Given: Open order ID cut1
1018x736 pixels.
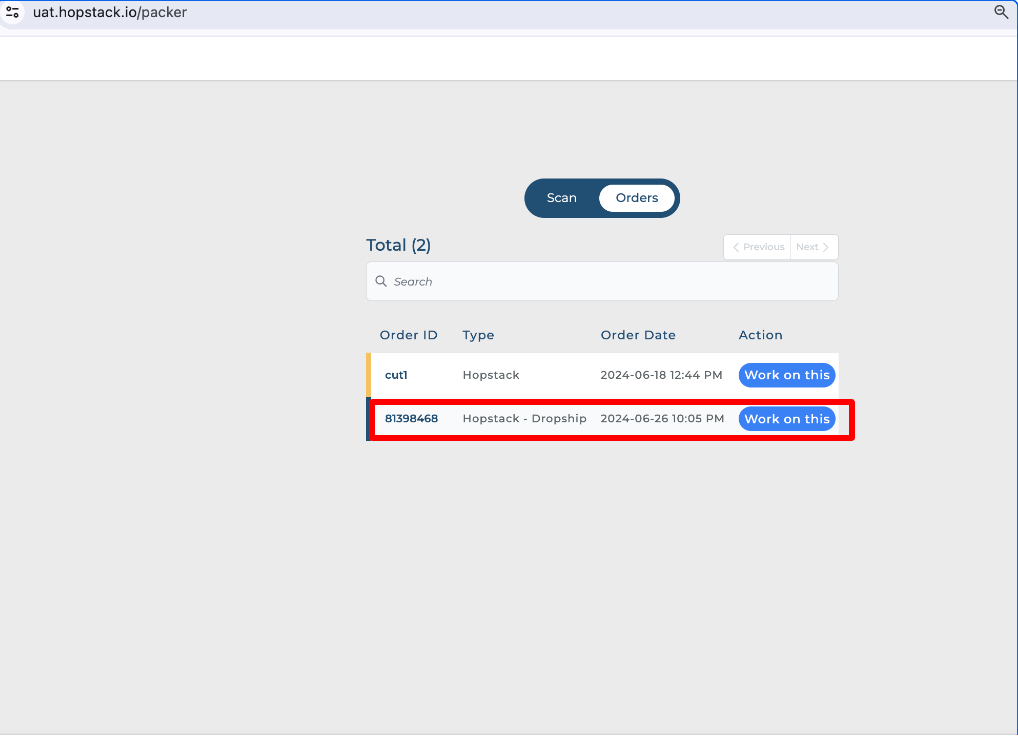Looking at the screenshot, I should tap(396, 375).
